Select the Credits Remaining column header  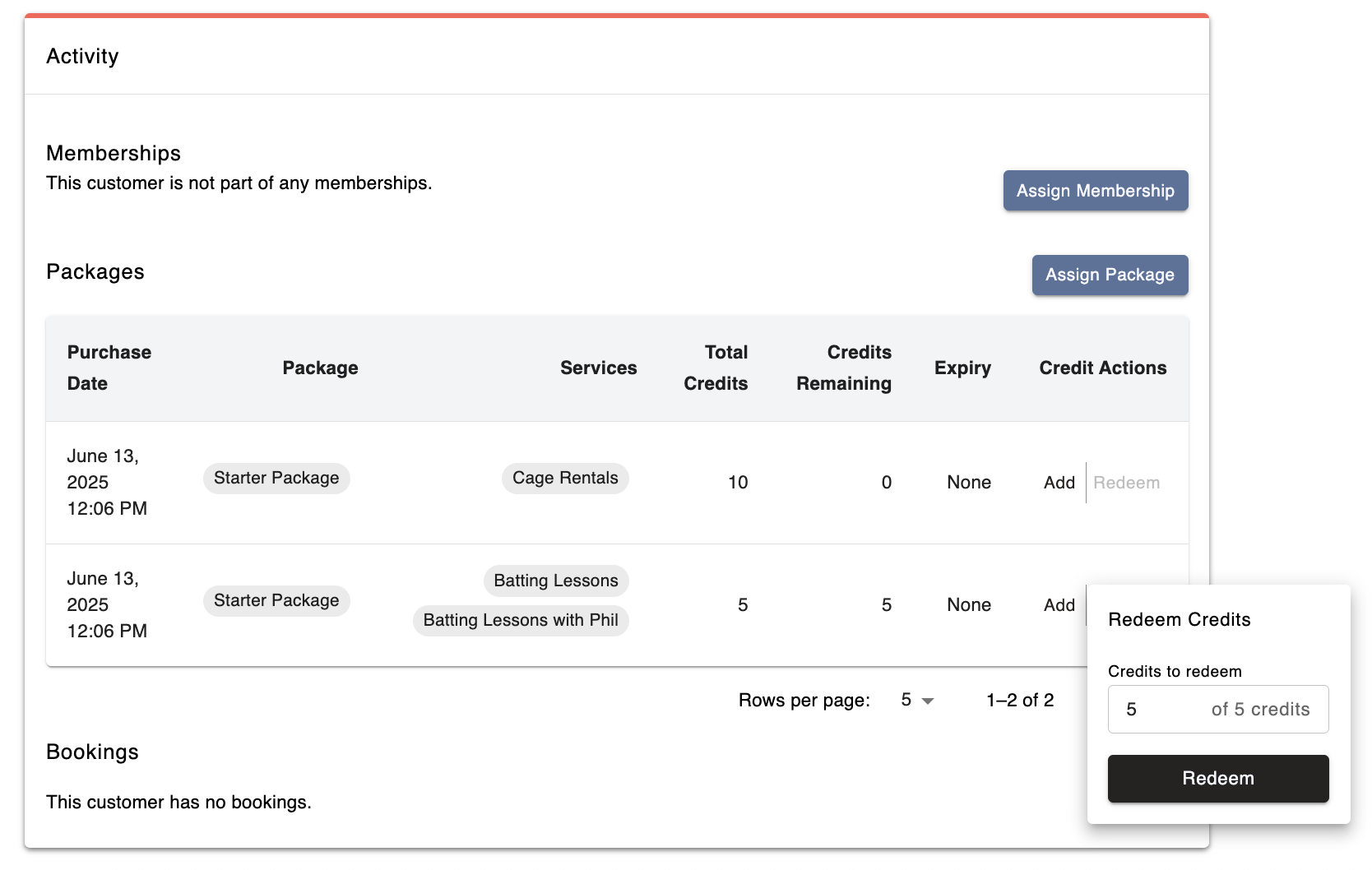pos(843,368)
